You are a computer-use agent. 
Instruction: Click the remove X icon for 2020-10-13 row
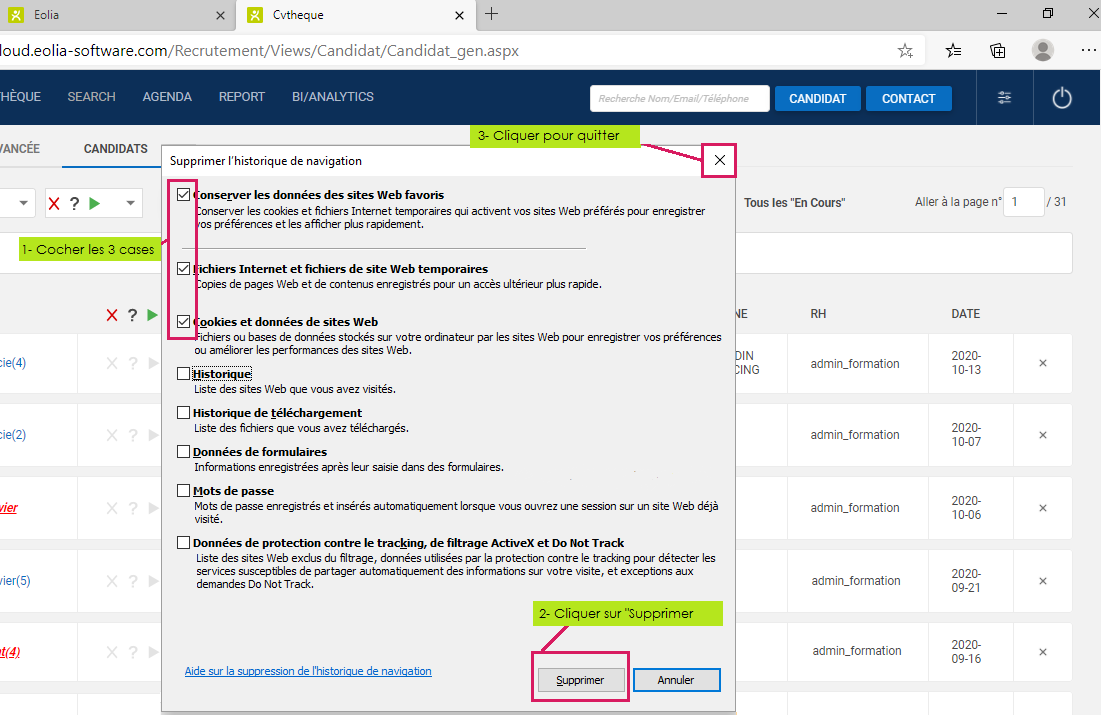pyautogui.click(x=1043, y=364)
